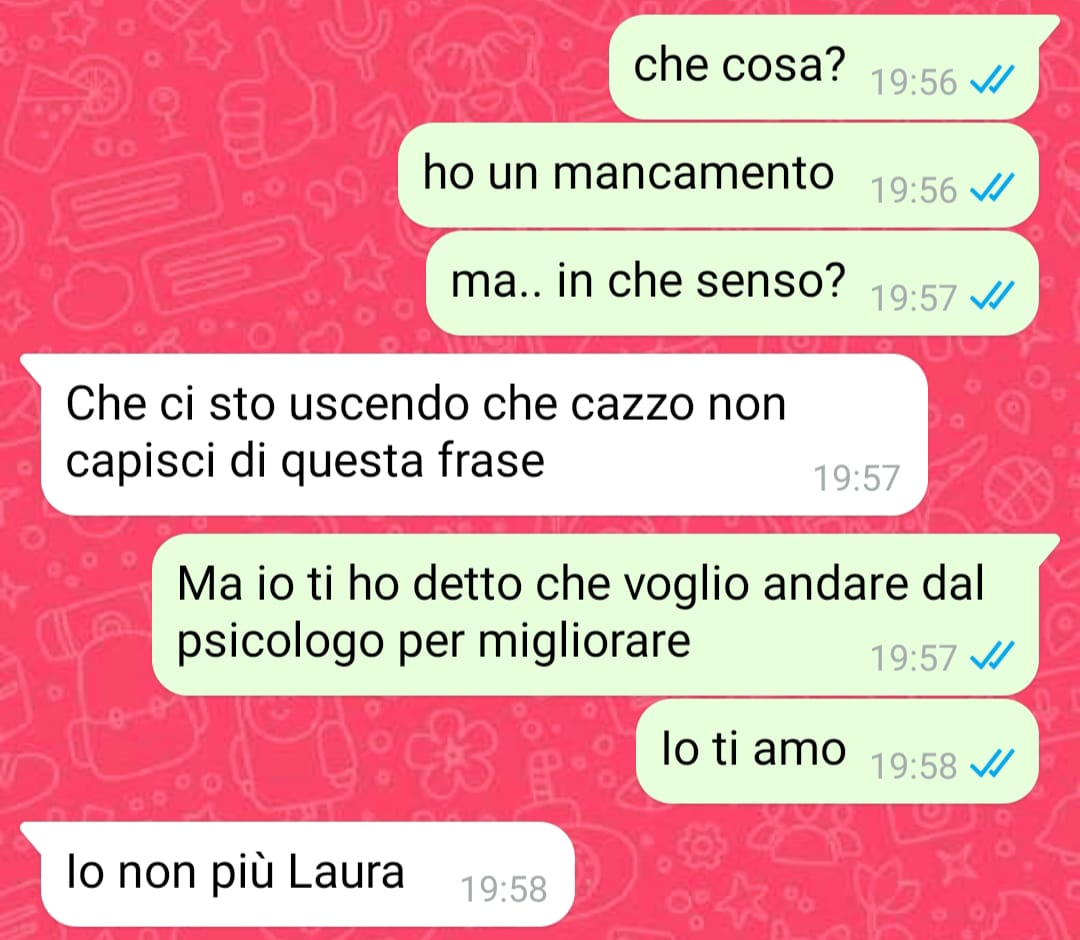
Task: Click the 19:56 timestamp on "che cosa?"
Action: tap(913, 83)
